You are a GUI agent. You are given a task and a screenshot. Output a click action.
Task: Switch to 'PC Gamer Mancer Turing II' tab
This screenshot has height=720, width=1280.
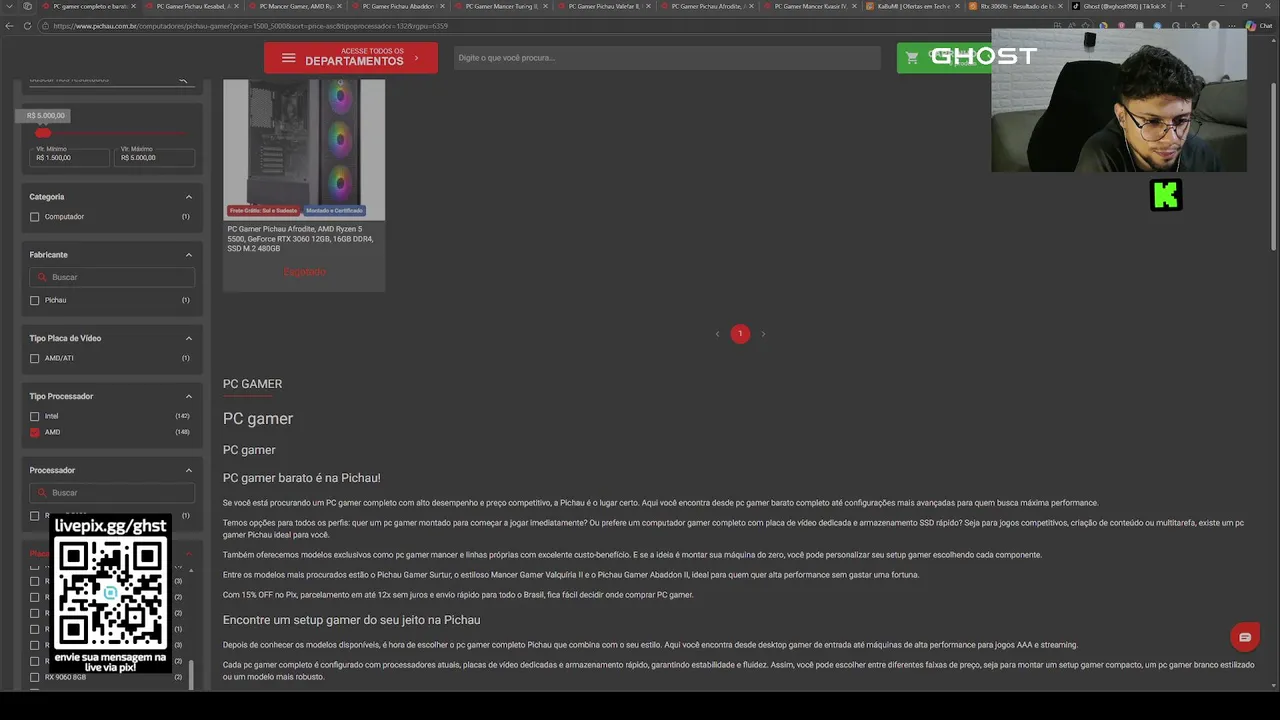500,6
